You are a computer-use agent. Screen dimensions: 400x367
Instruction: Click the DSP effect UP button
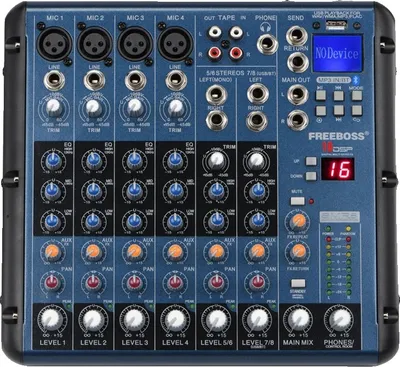click(311, 161)
